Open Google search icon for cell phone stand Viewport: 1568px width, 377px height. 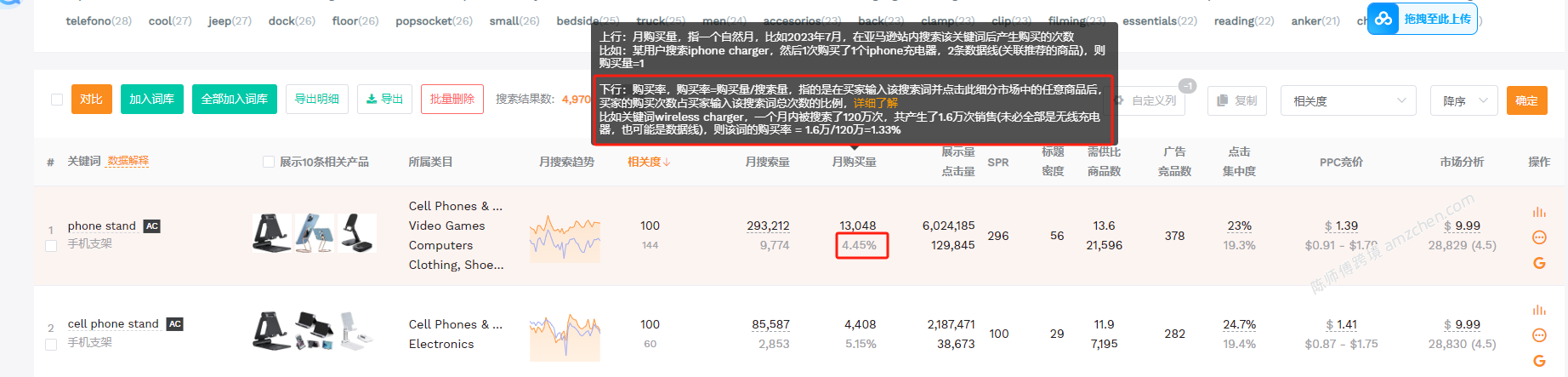tap(1539, 361)
